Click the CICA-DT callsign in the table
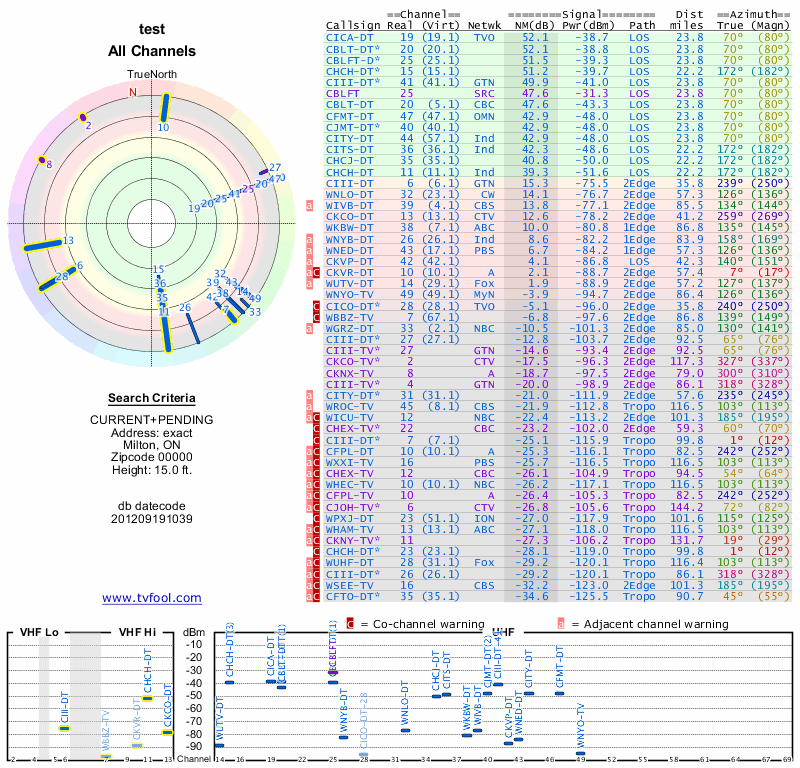Viewport: 800px width, 768px height. [350, 37]
